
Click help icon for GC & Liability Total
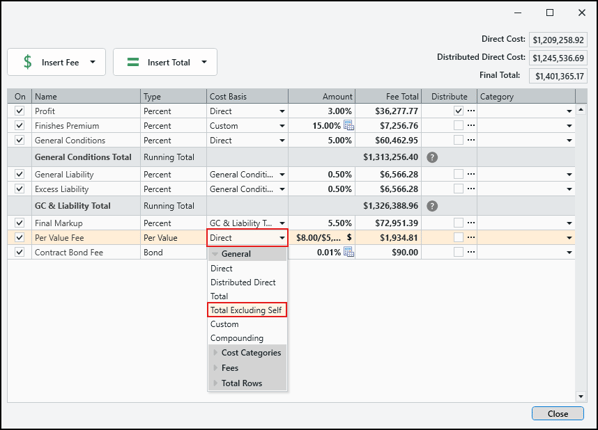tap(432, 206)
